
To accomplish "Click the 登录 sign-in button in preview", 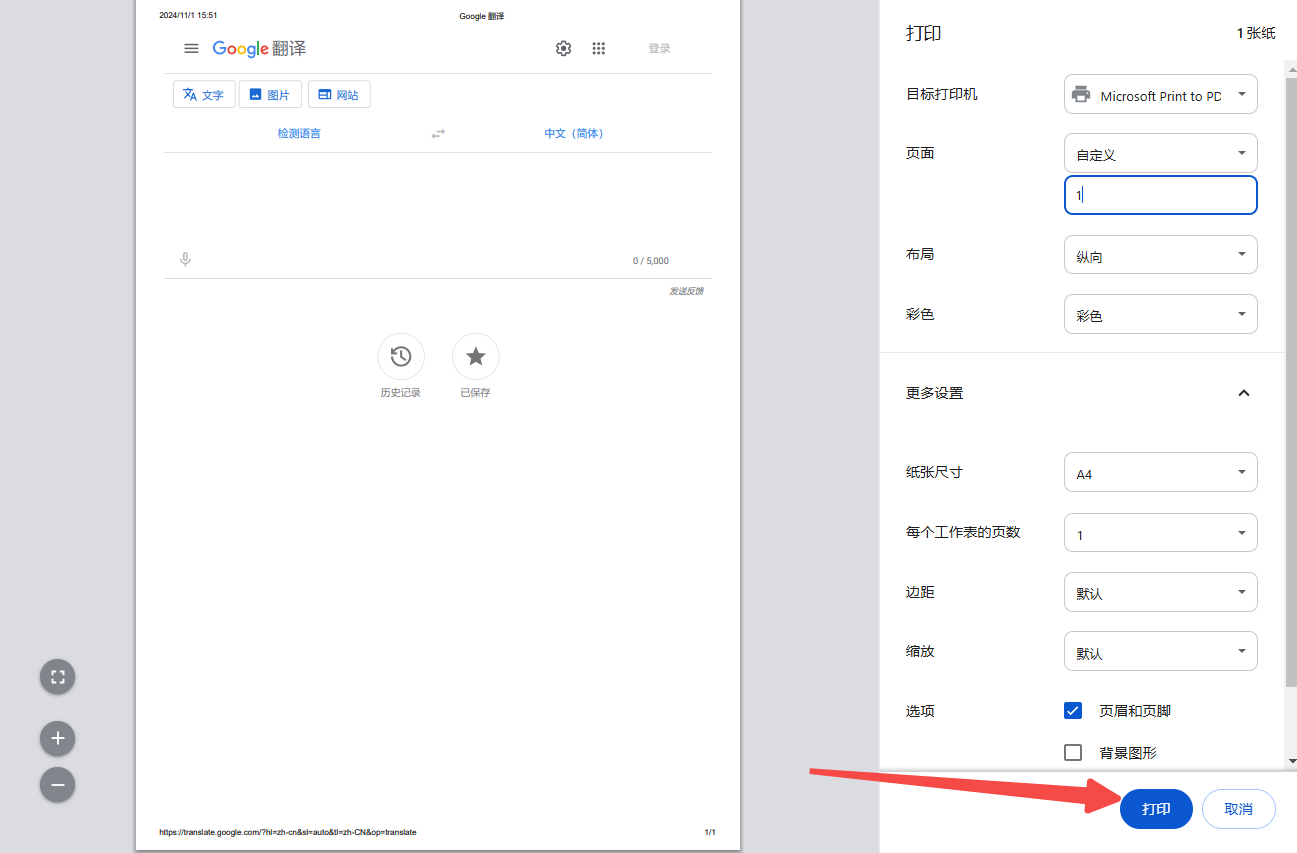I will 659,48.
